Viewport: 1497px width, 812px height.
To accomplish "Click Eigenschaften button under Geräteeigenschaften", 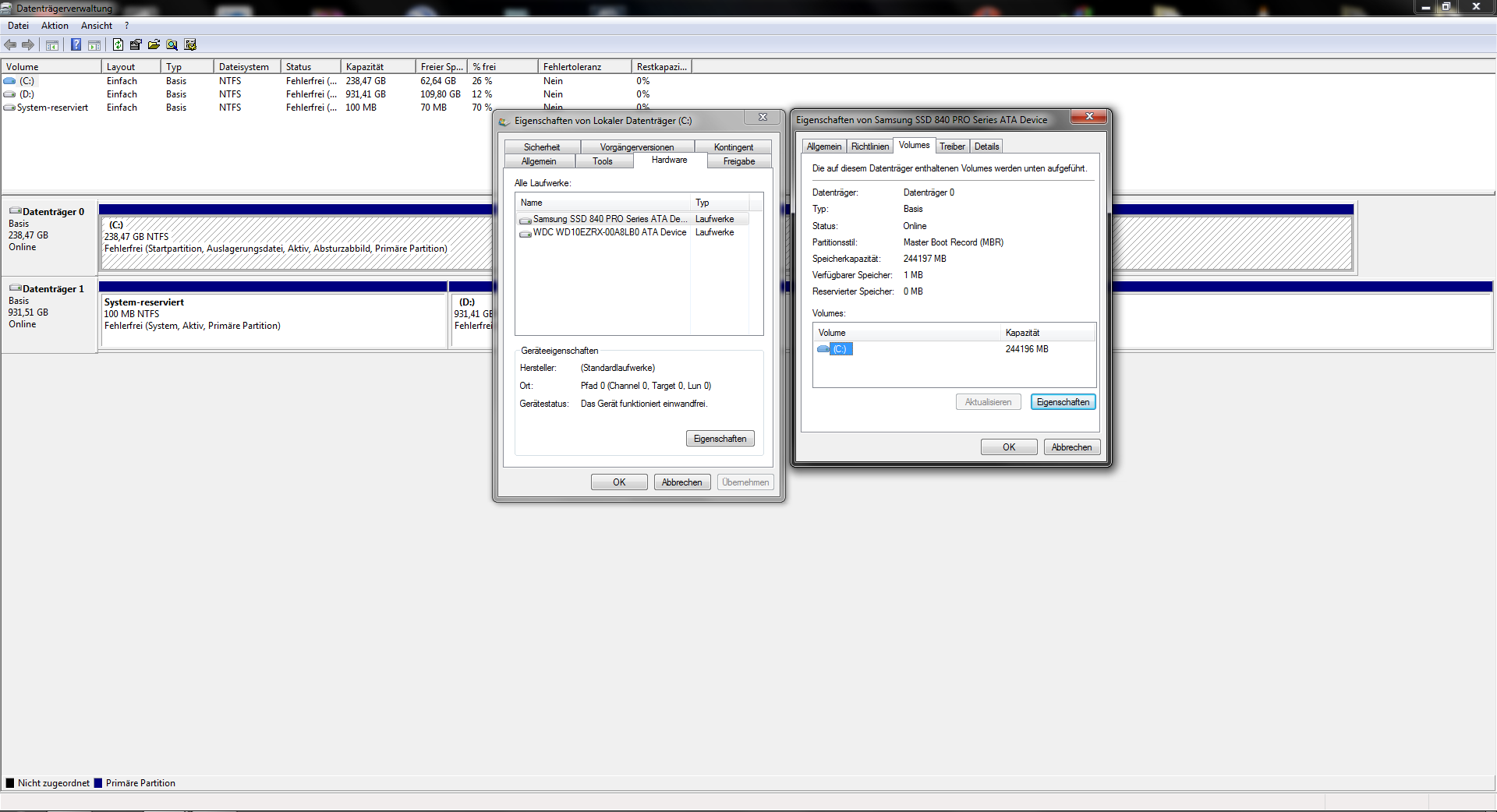I will click(720, 439).
